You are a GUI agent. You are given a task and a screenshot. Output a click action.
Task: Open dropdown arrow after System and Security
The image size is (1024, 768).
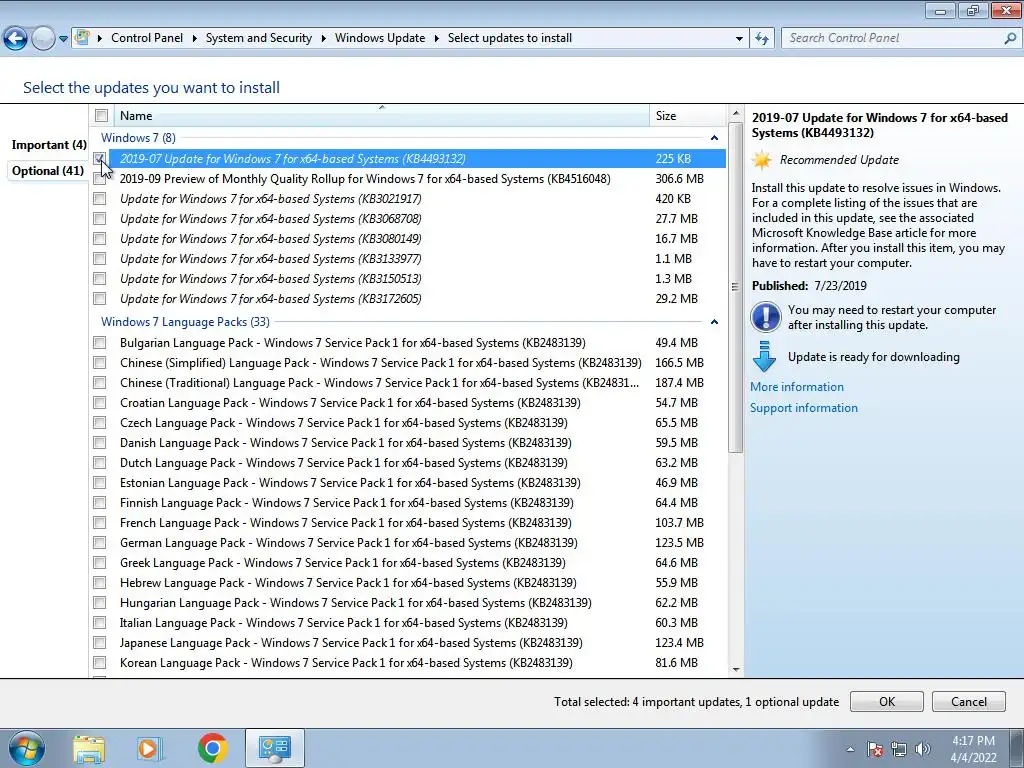coord(323,39)
